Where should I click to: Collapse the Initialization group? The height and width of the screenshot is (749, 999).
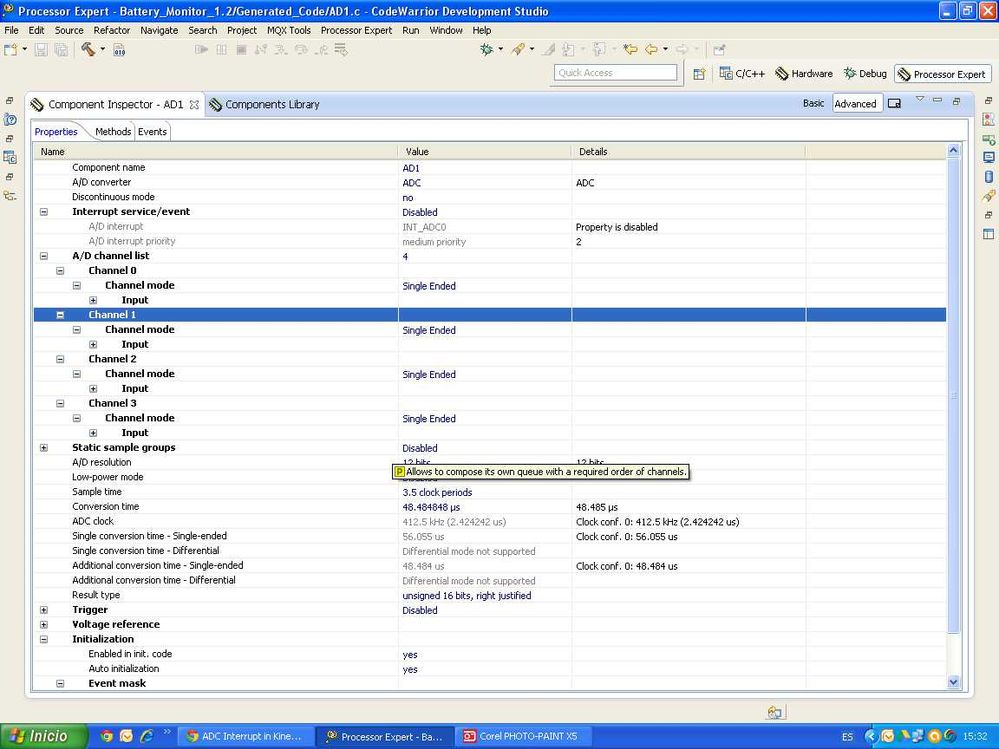pos(44,639)
